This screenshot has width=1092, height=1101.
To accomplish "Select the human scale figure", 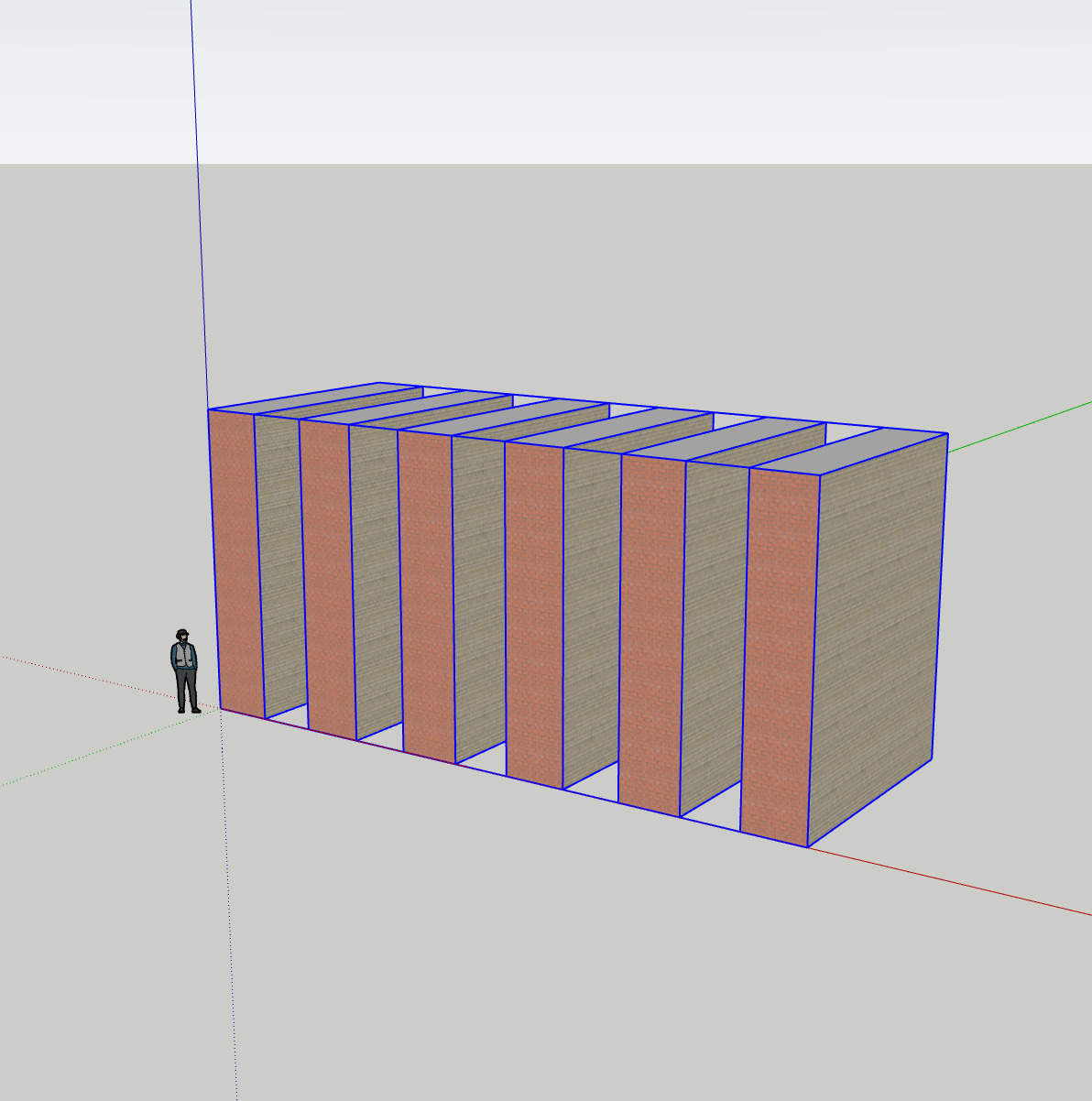I will [185, 671].
